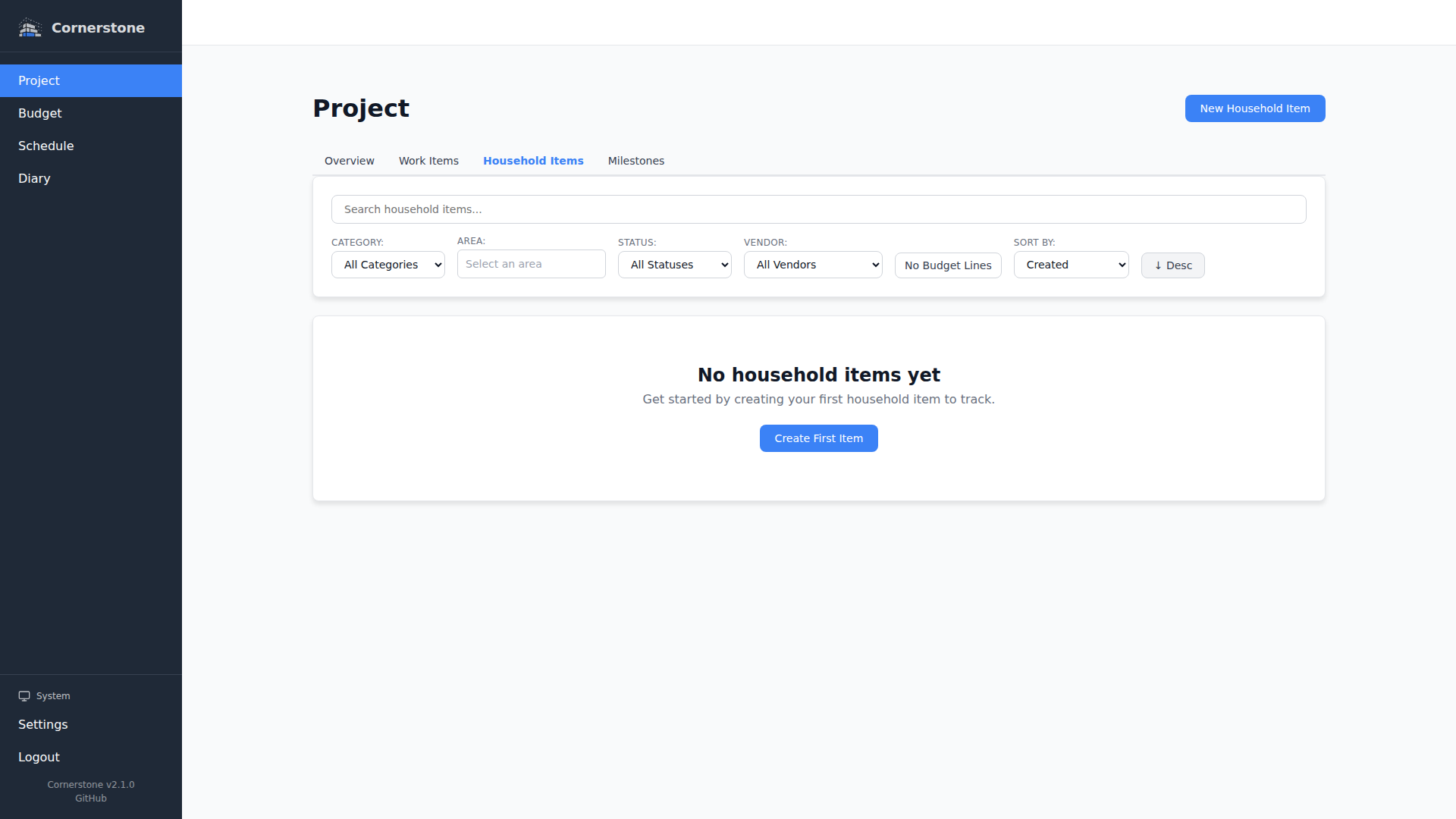
Task: Open the Sort By Created dropdown
Action: coord(1071,265)
